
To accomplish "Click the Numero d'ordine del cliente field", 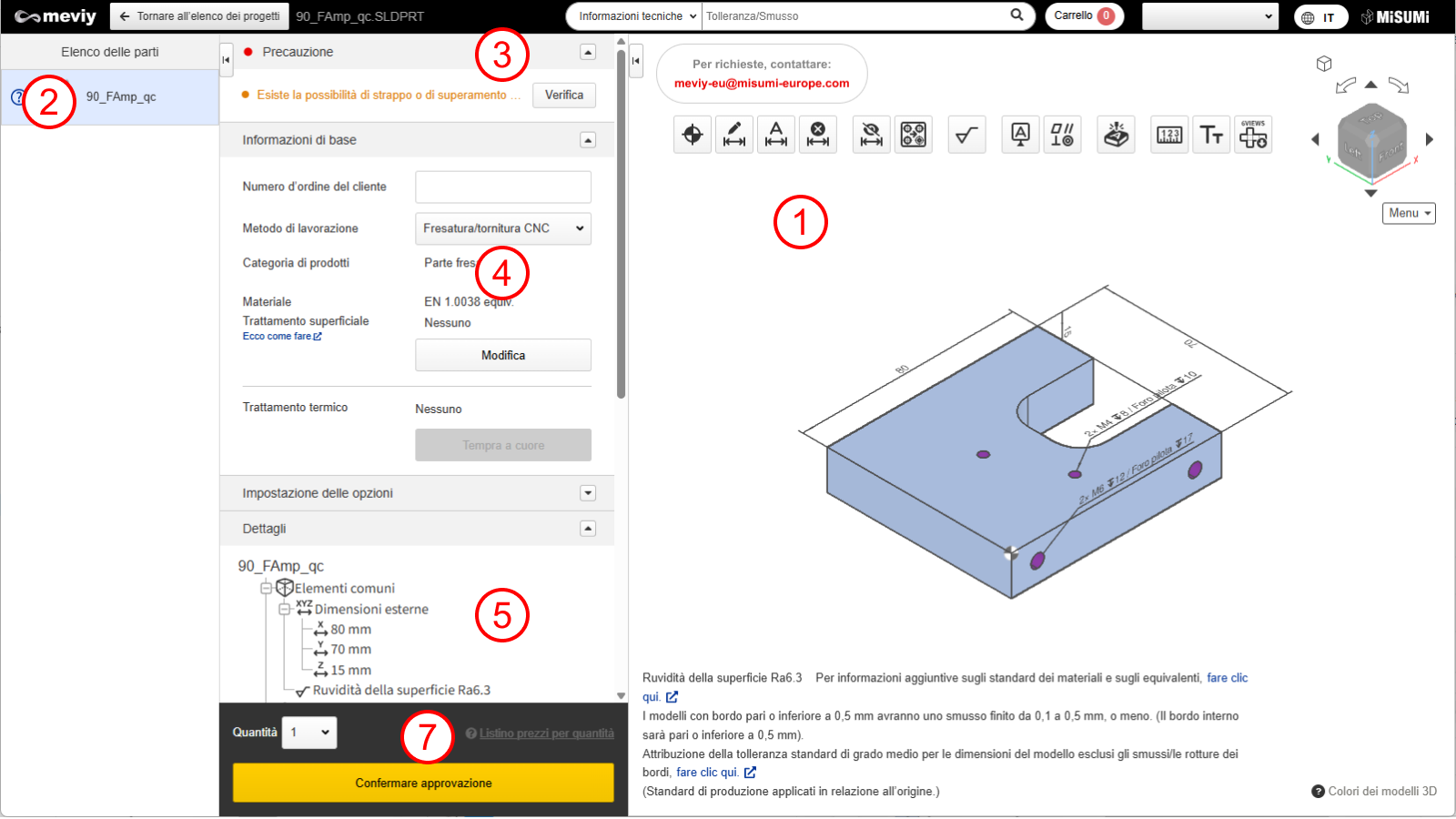I will click(502, 187).
